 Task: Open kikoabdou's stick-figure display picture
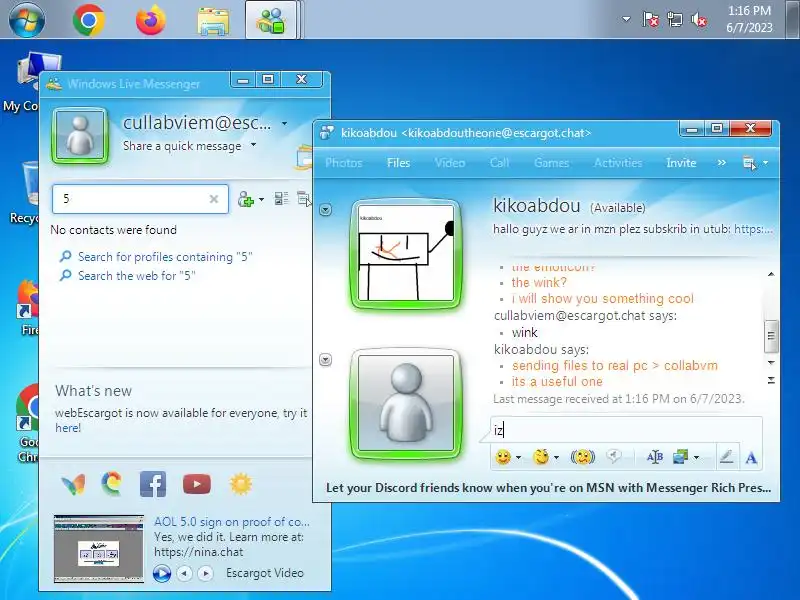406,254
